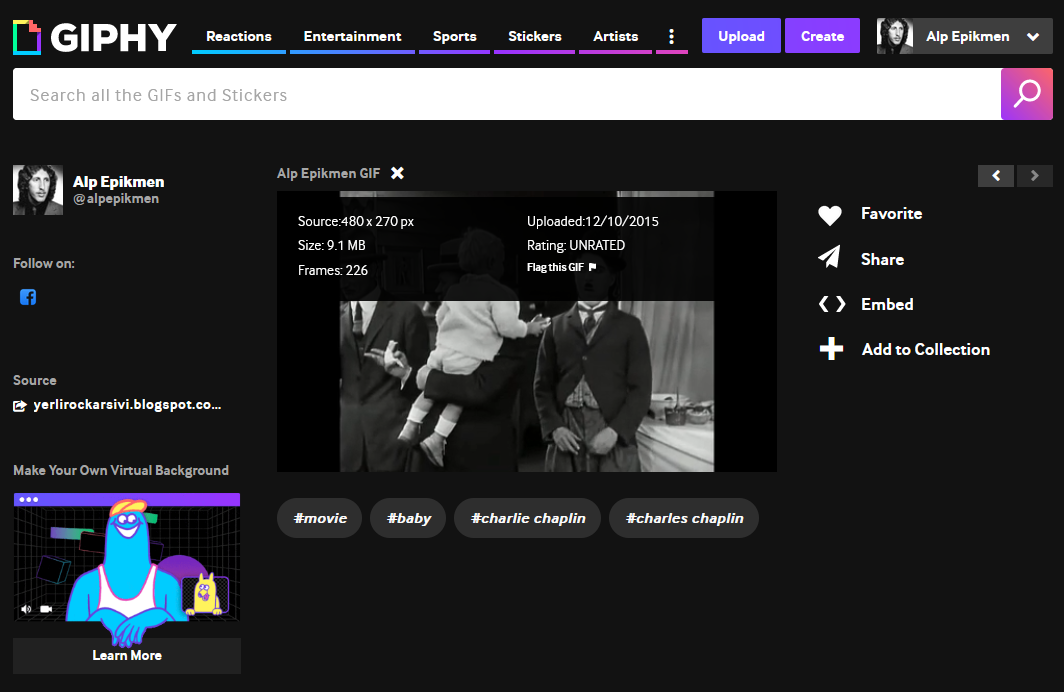Screen dimensions: 1064x692
Task: Click the Share label
Action: [x=882, y=259]
